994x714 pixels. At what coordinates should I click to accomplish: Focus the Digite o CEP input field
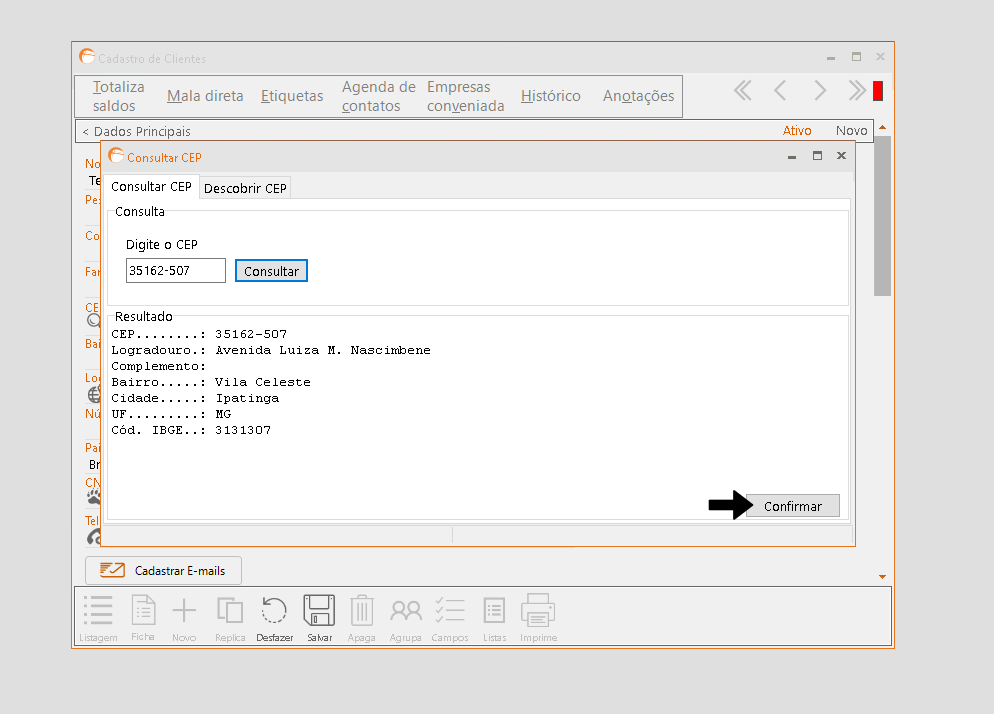point(176,271)
